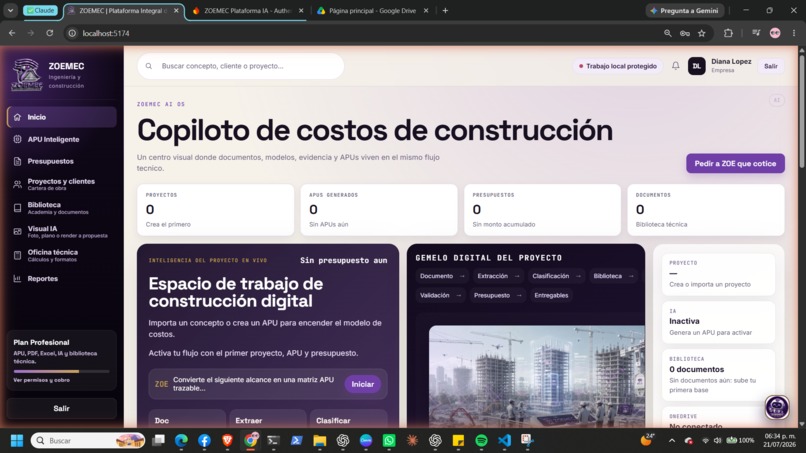The height and width of the screenshot is (453, 806).
Task: Open Spotify from the taskbar
Action: (x=481, y=441)
